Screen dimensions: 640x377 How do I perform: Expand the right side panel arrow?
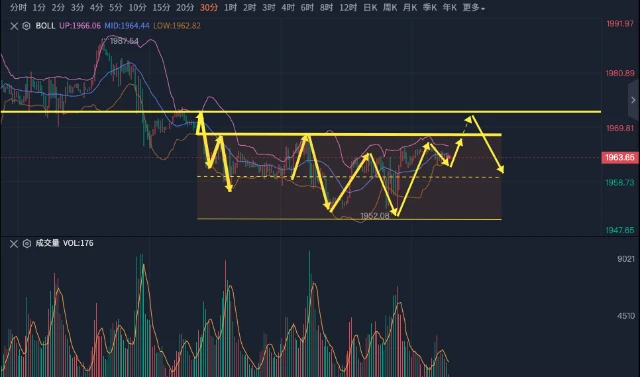(633, 100)
